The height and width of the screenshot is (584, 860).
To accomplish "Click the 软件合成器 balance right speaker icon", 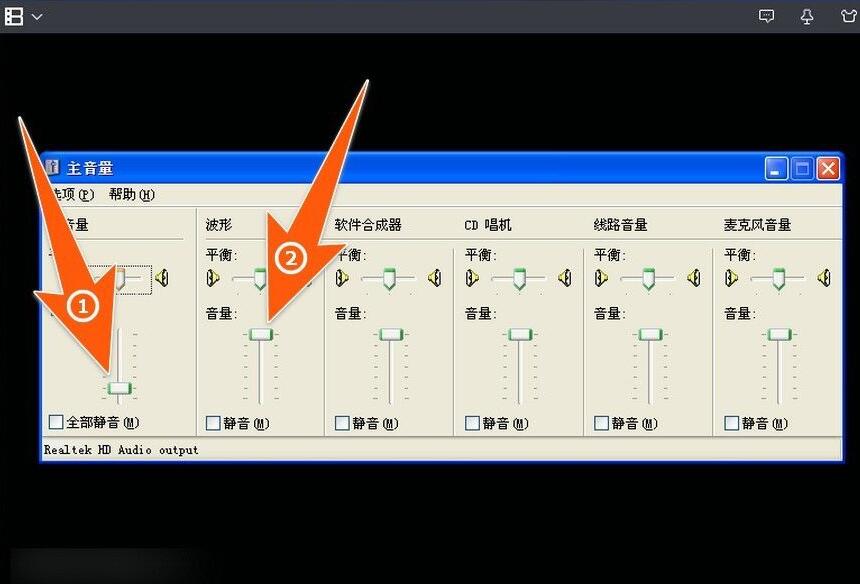I will [x=435, y=278].
